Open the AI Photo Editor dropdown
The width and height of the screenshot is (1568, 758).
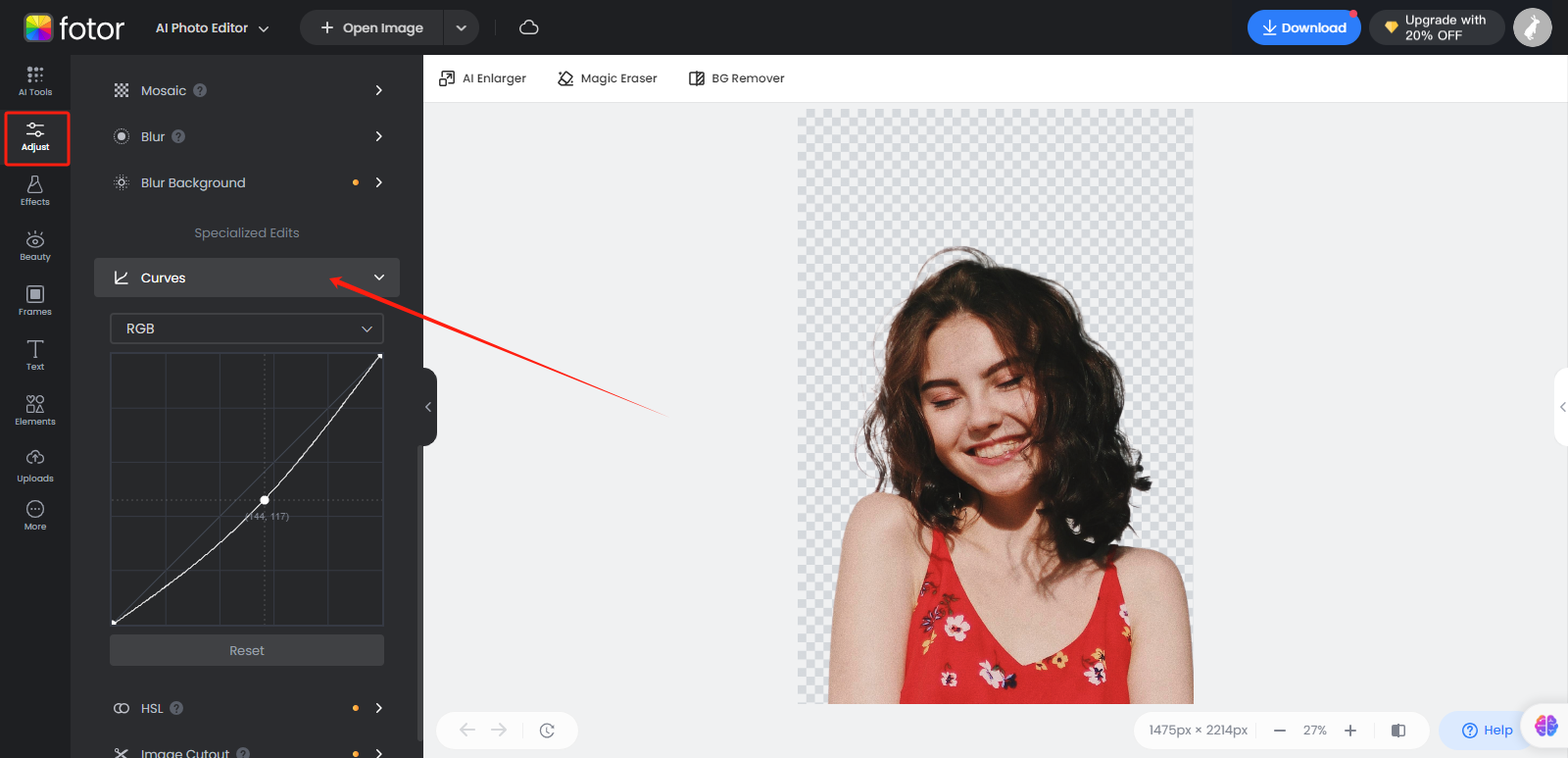coord(212,28)
